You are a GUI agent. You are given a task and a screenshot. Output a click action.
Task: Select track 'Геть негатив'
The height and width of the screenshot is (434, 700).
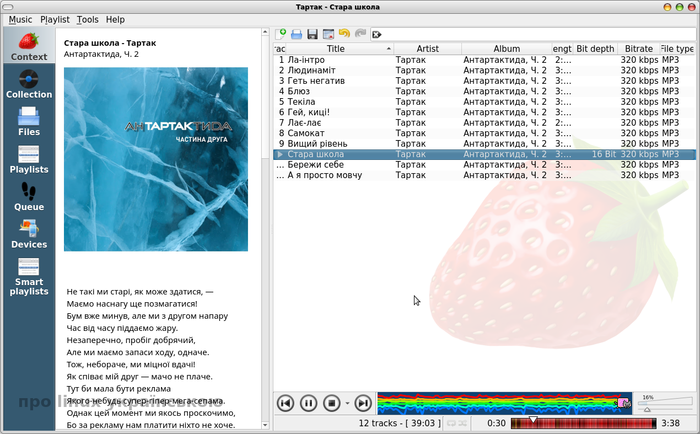point(484,81)
